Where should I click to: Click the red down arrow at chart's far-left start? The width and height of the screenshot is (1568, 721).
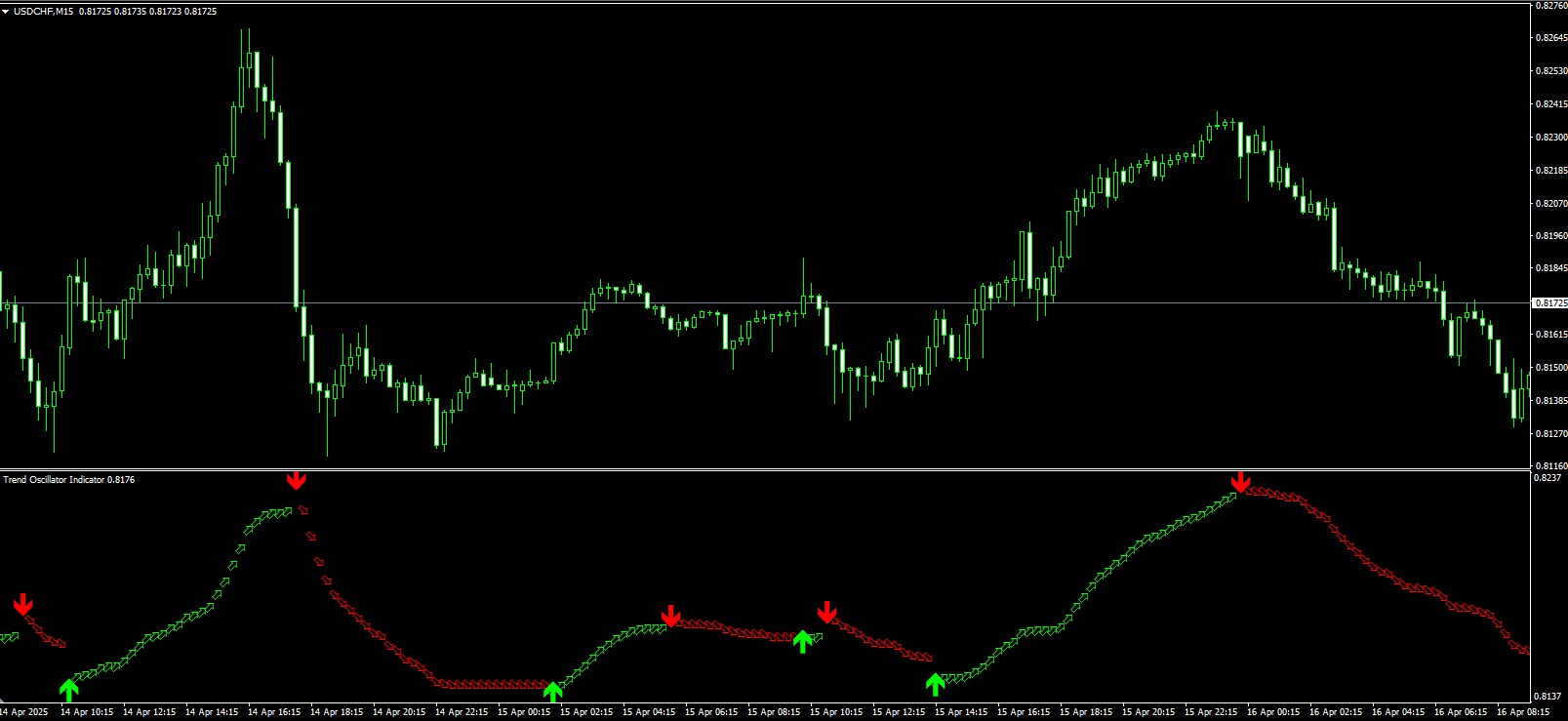pyautogui.click(x=23, y=605)
